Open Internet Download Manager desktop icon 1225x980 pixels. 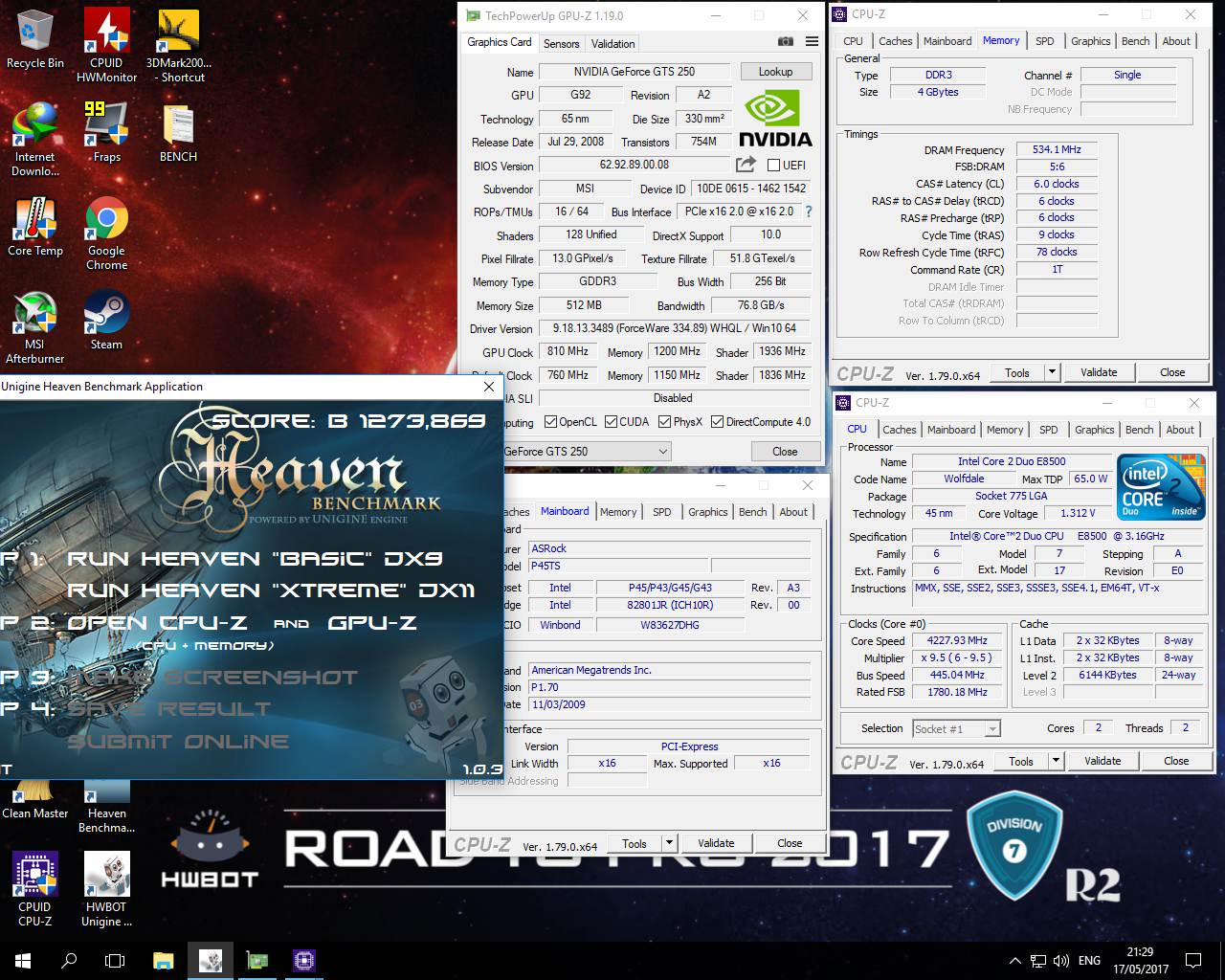point(35,140)
